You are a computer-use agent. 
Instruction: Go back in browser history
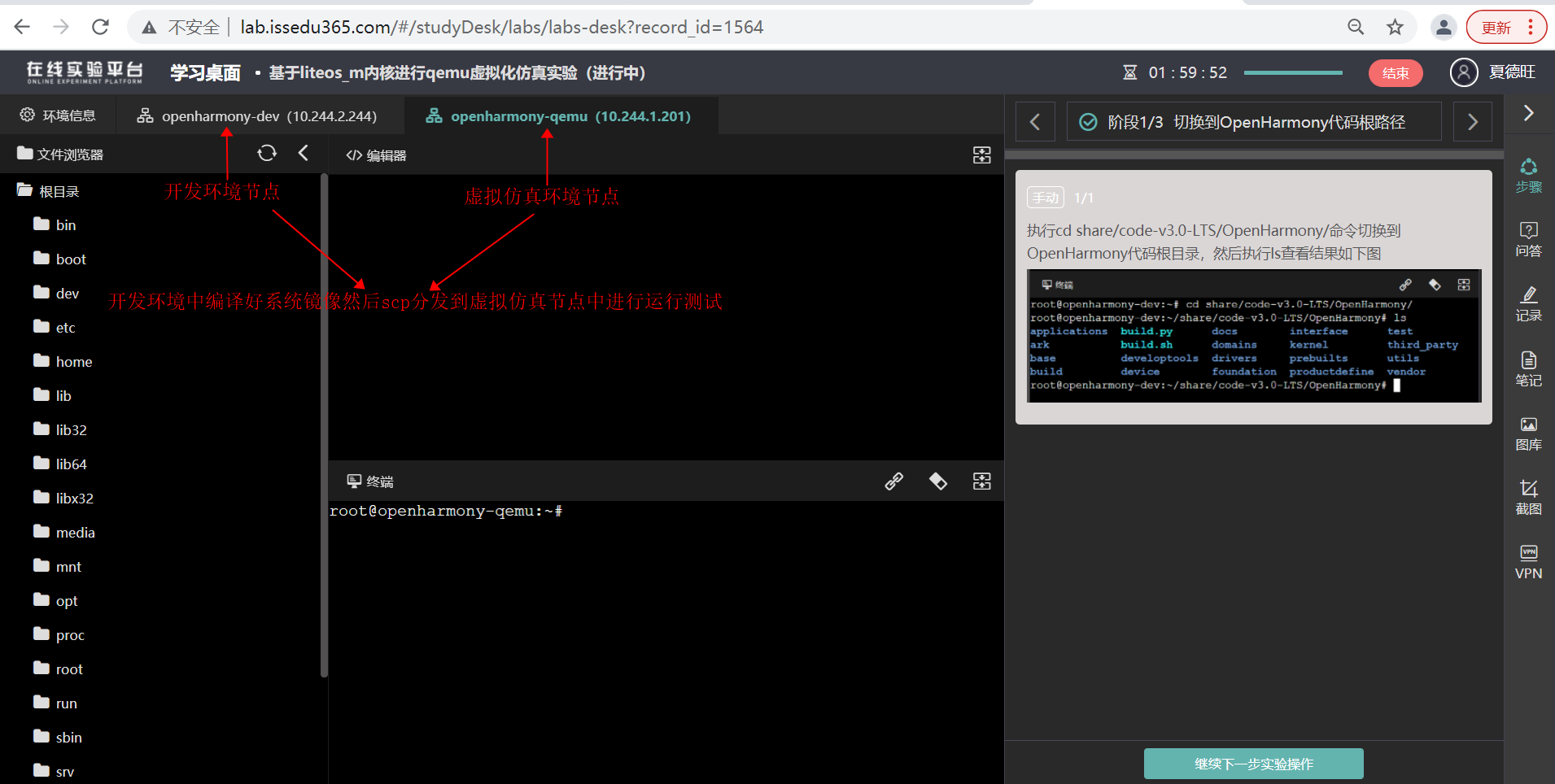point(22,27)
